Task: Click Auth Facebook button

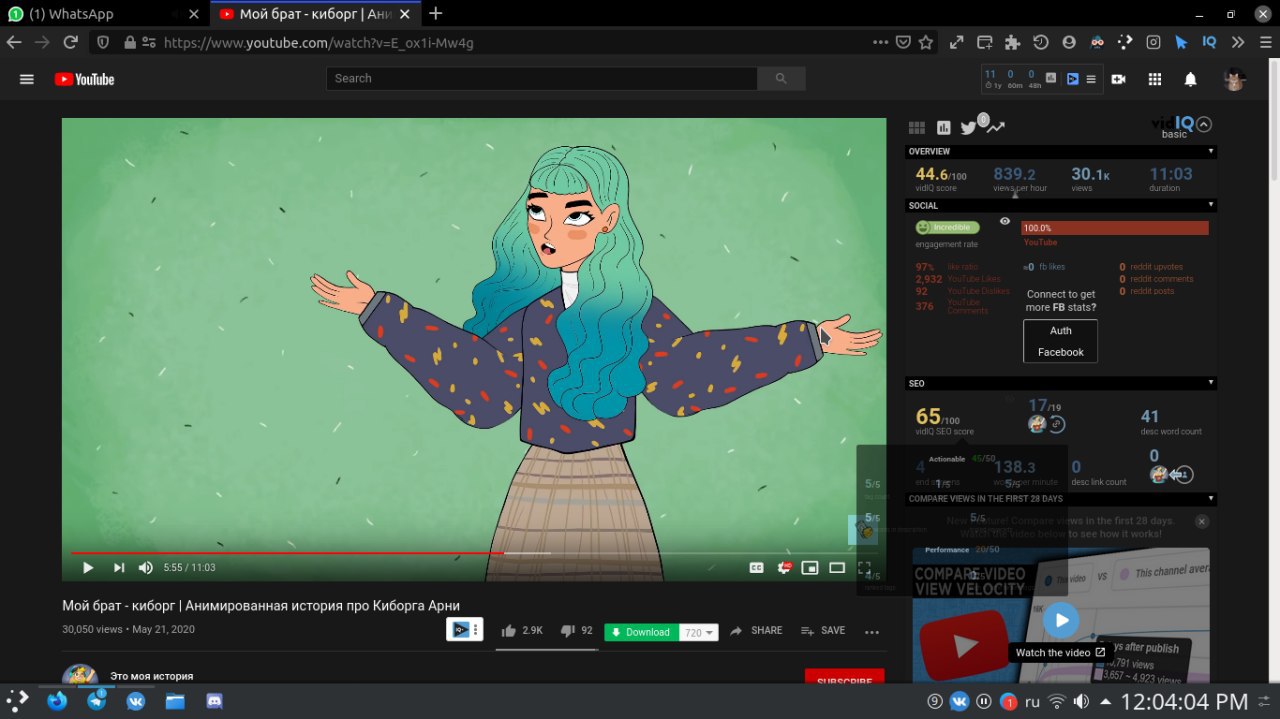Action: click(x=1060, y=341)
